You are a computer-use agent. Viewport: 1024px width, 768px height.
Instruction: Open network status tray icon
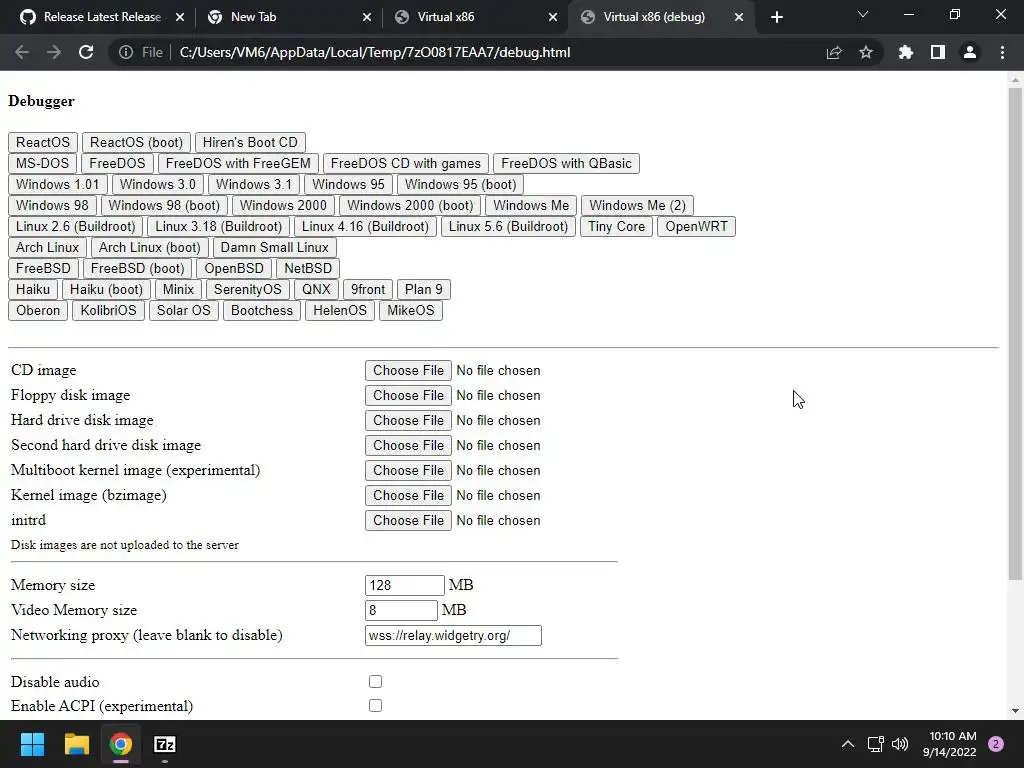(x=875, y=744)
